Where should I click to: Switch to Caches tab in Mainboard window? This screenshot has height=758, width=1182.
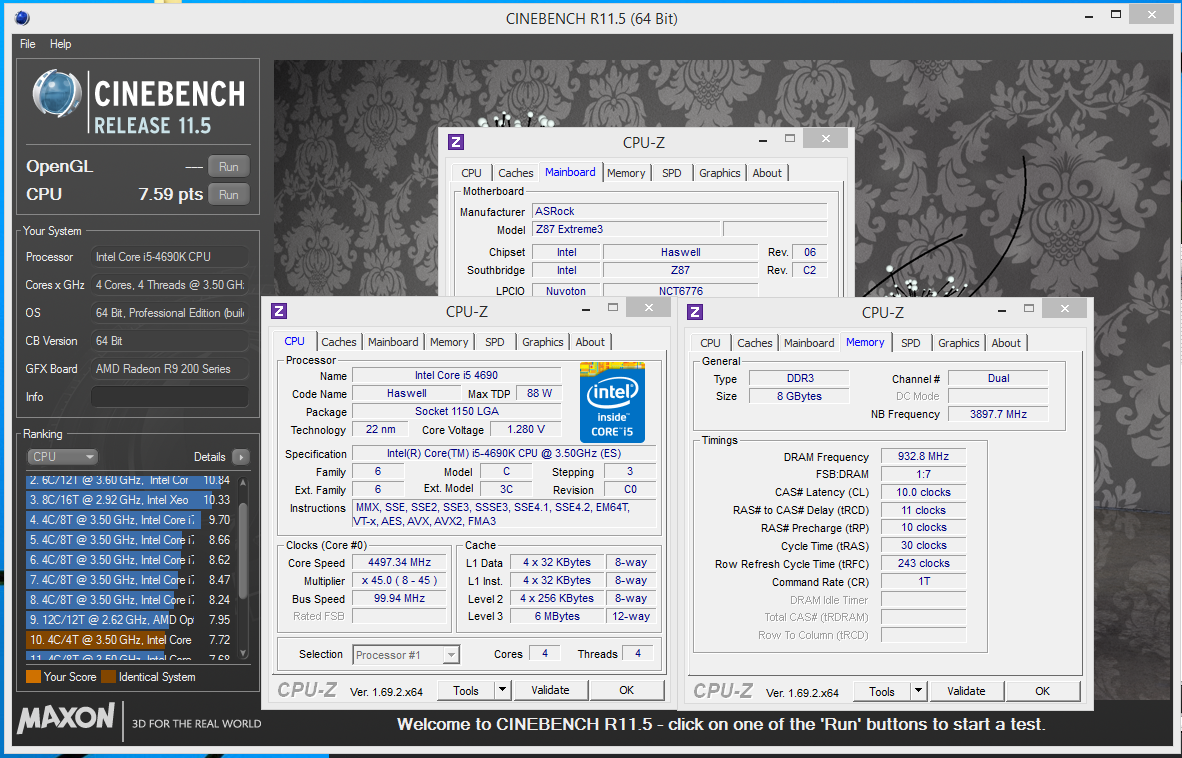pyautogui.click(x=516, y=173)
